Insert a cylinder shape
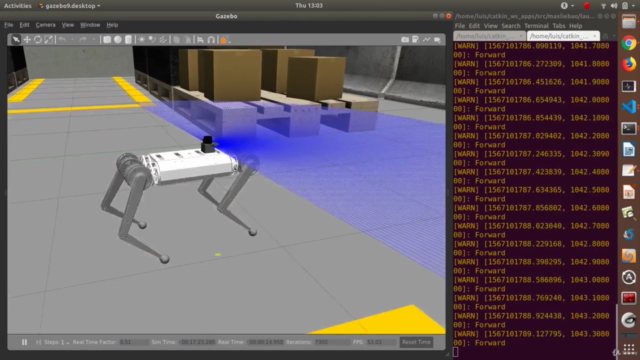This screenshot has width=640, height=360. pyautogui.click(x=128, y=40)
